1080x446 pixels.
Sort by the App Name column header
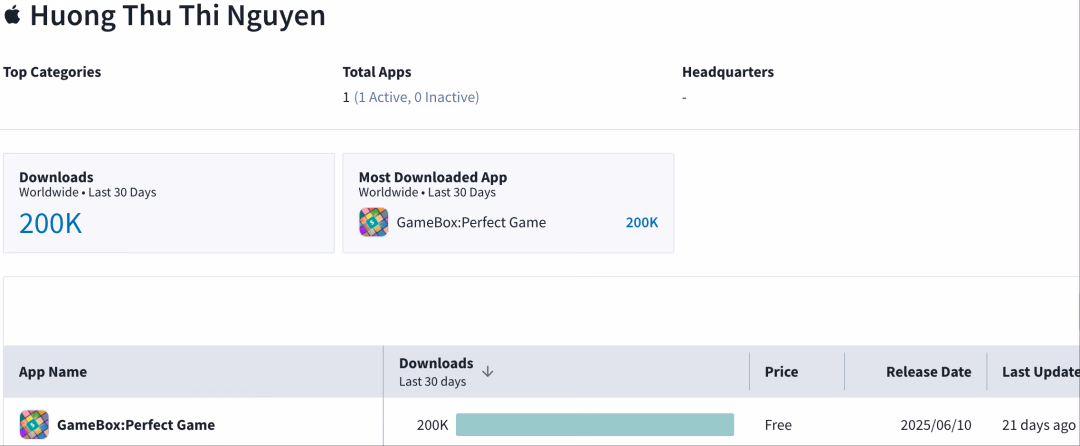click(x=53, y=372)
